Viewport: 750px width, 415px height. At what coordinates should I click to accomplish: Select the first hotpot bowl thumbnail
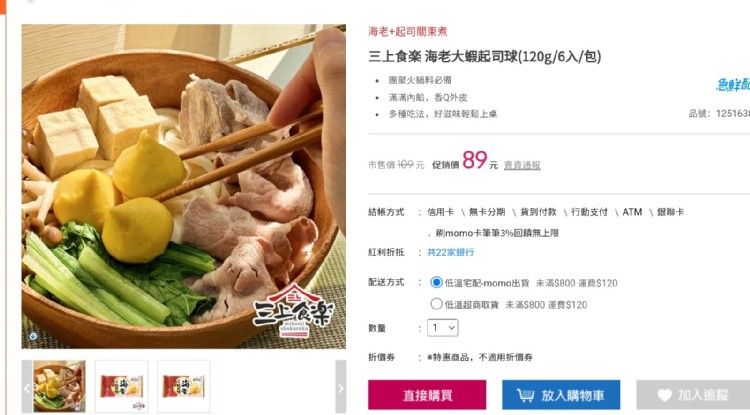click(59, 386)
